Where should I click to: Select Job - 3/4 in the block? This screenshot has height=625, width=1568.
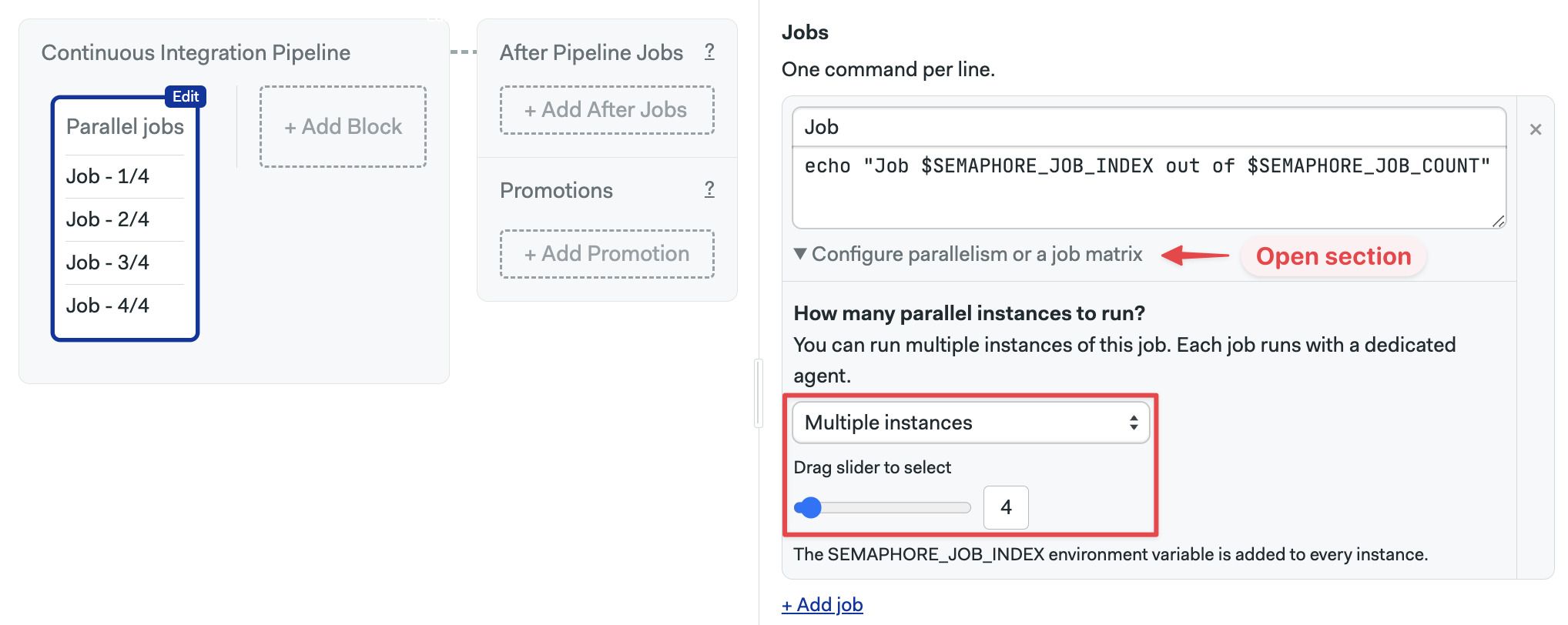(x=108, y=262)
